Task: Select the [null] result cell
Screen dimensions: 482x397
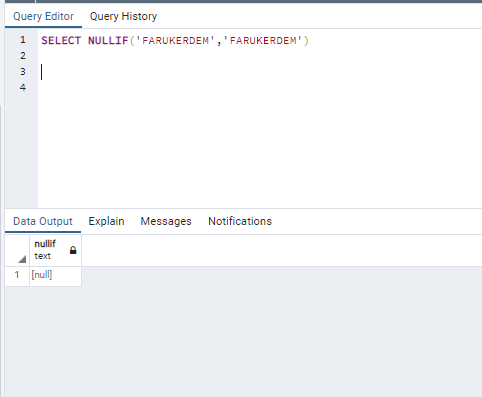Action: 56,275
